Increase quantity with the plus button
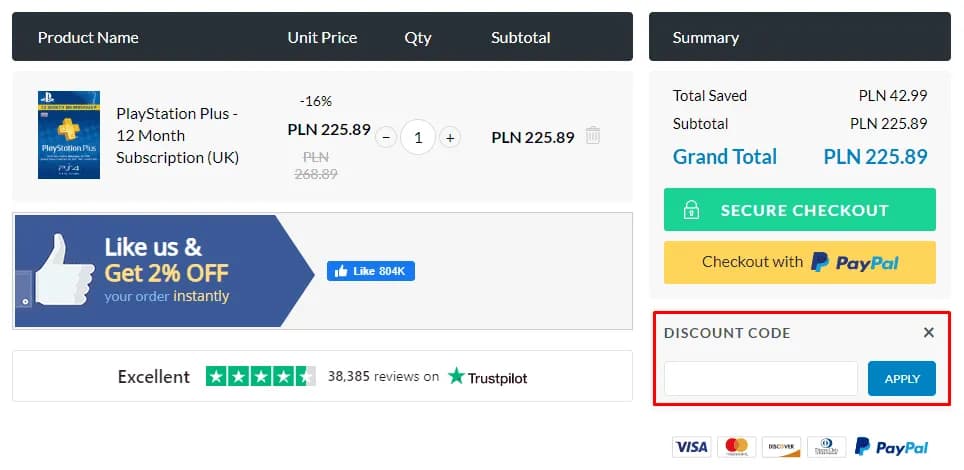This screenshot has width=964, height=470. 450,137
